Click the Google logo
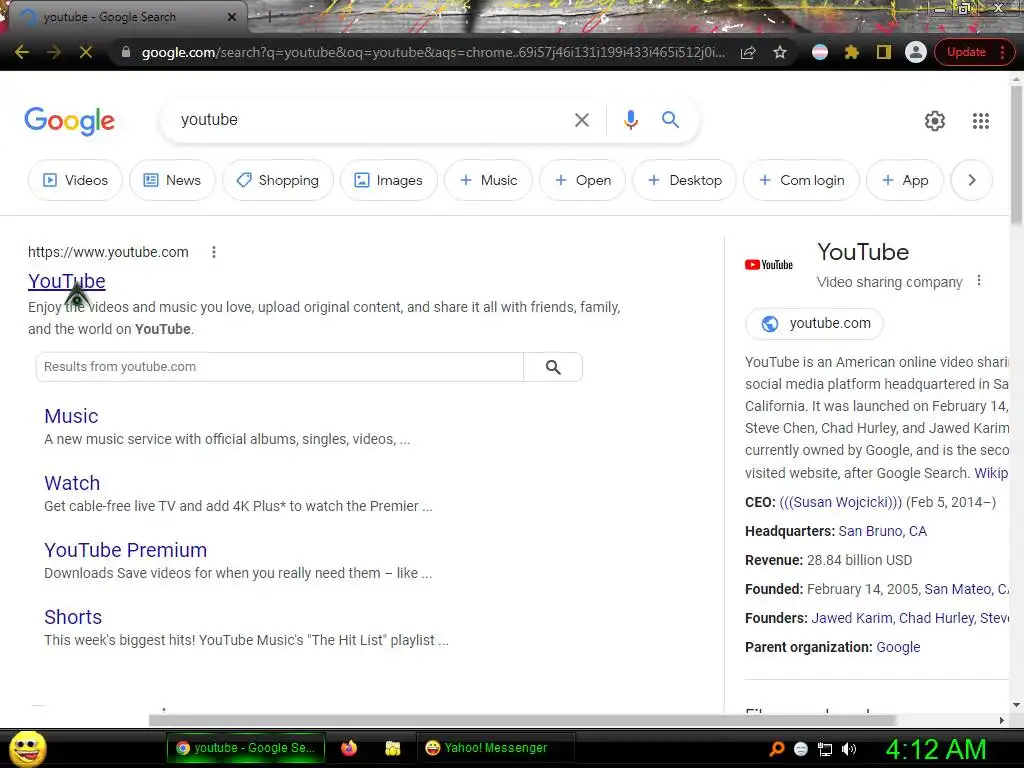Screen dimensions: 1024x768 pos(70,121)
